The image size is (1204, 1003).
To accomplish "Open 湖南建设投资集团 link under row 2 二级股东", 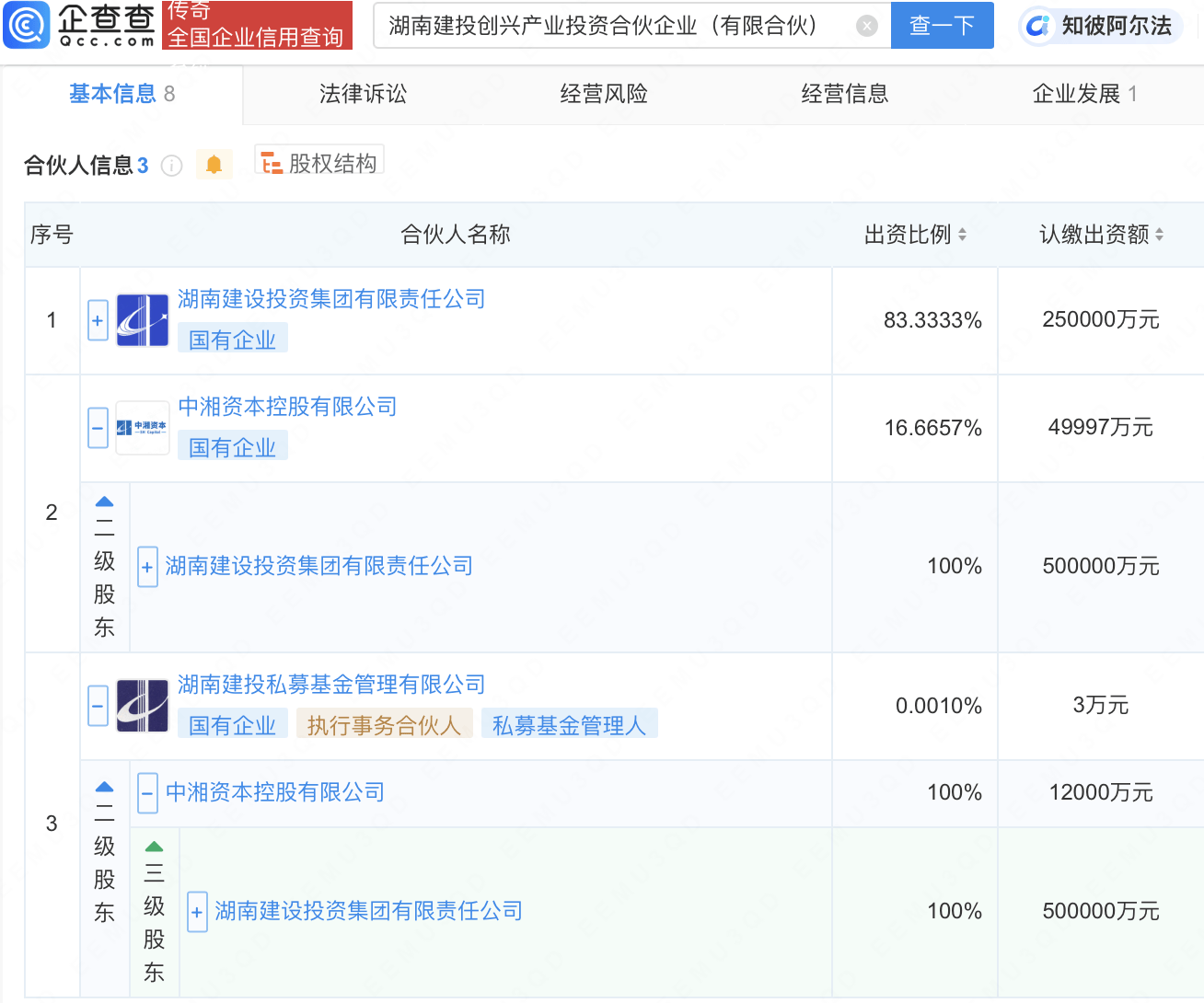I will coord(318,566).
